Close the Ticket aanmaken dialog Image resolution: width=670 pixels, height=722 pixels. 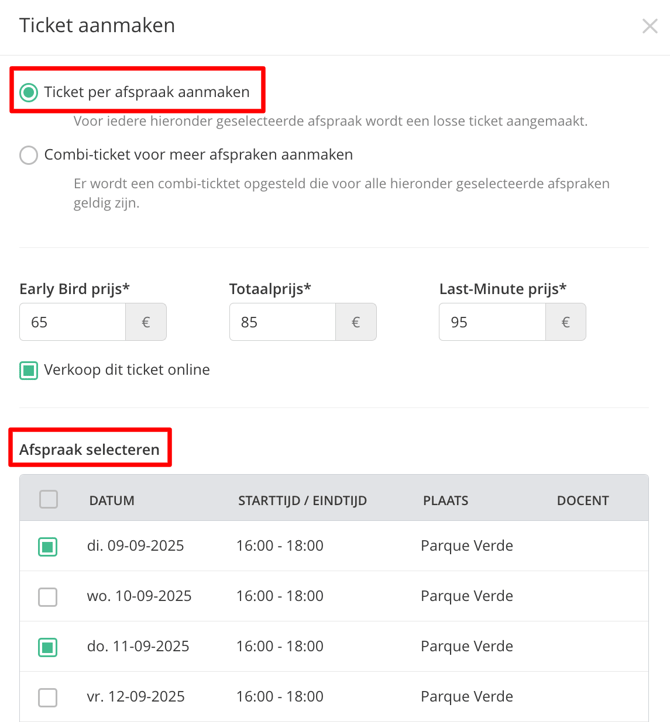point(650,26)
